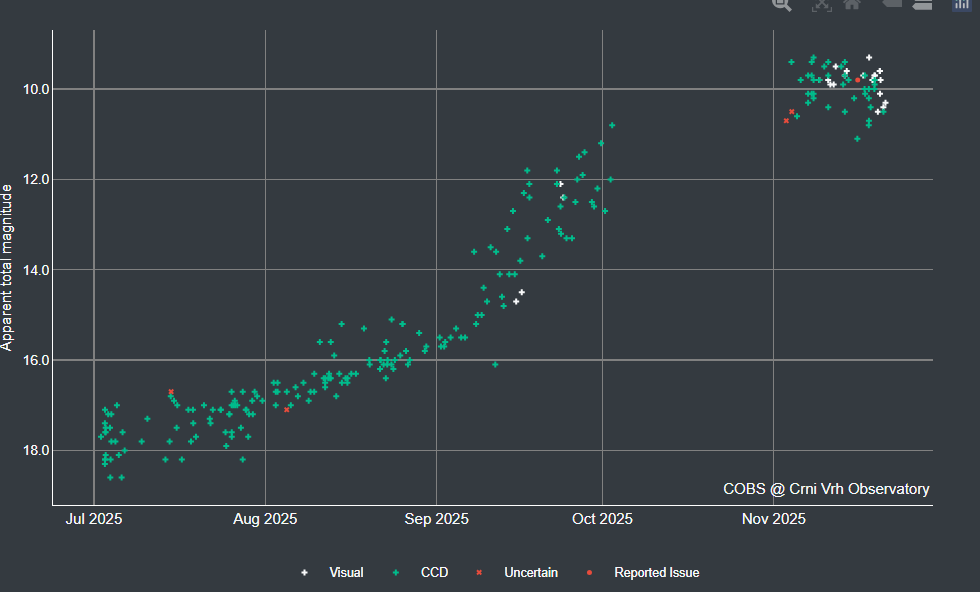
Task: Select the red Uncertain marker in early August
Action: (x=287, y=409)
